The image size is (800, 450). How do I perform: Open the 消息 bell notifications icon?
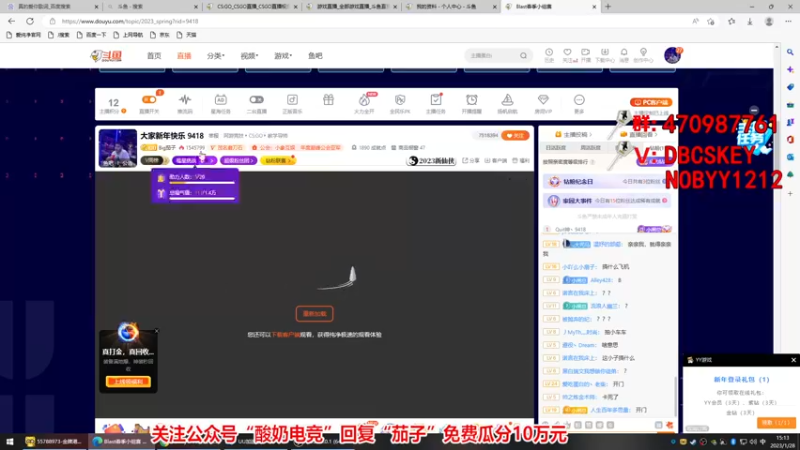pyautogui.click(x=624, y=55)
